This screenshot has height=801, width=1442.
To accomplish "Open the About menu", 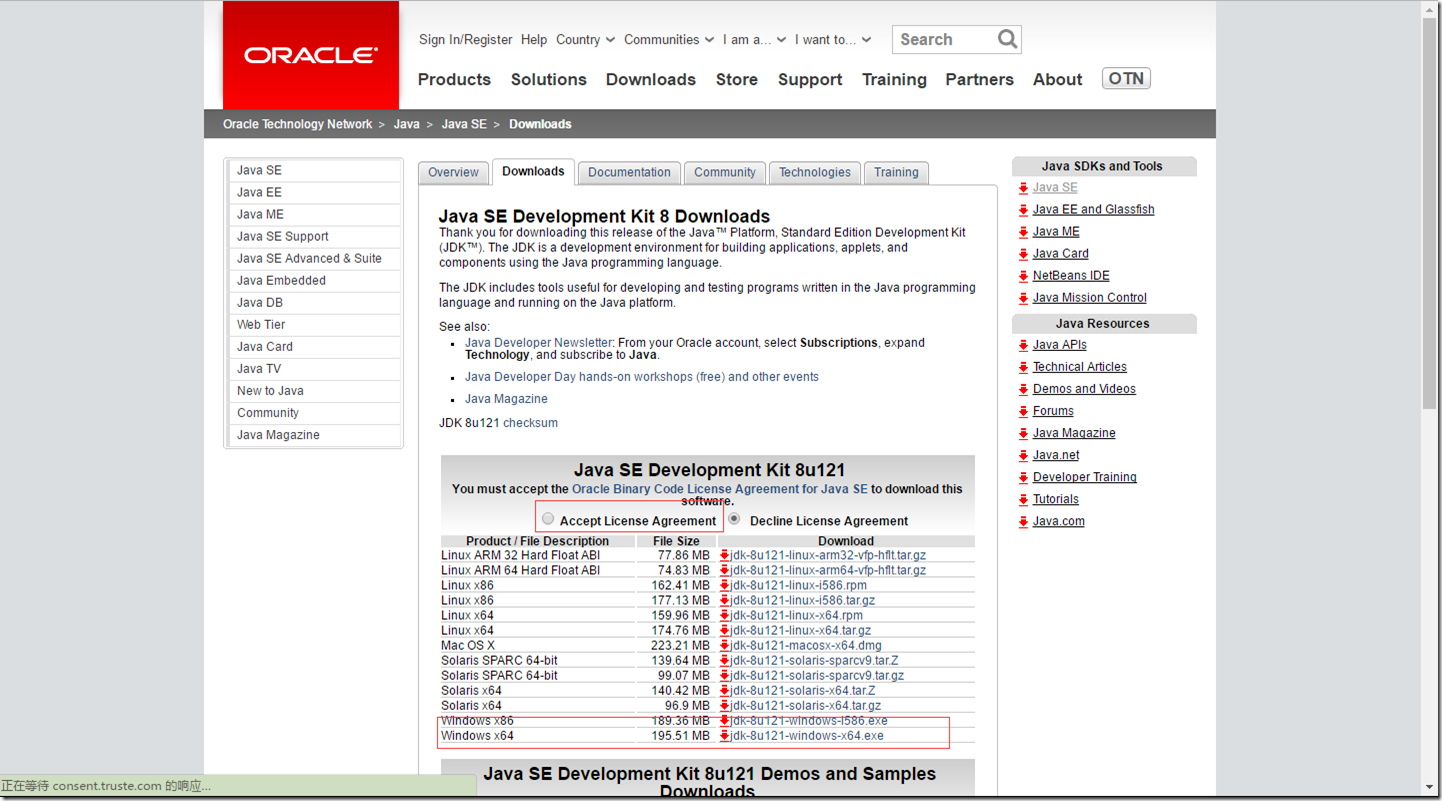I will point(1057,79).
